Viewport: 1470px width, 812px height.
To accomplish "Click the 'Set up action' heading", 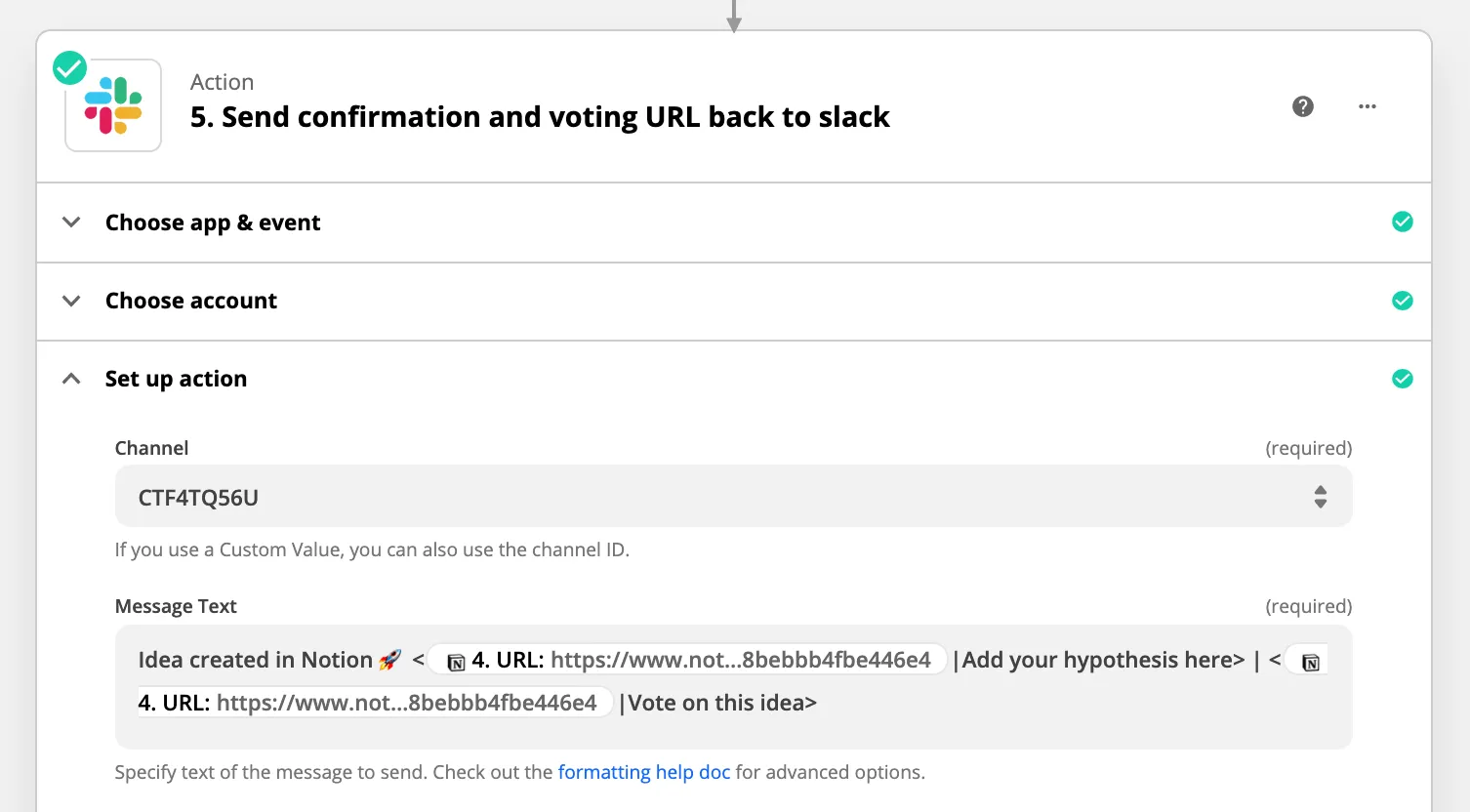I will (176, 379).
